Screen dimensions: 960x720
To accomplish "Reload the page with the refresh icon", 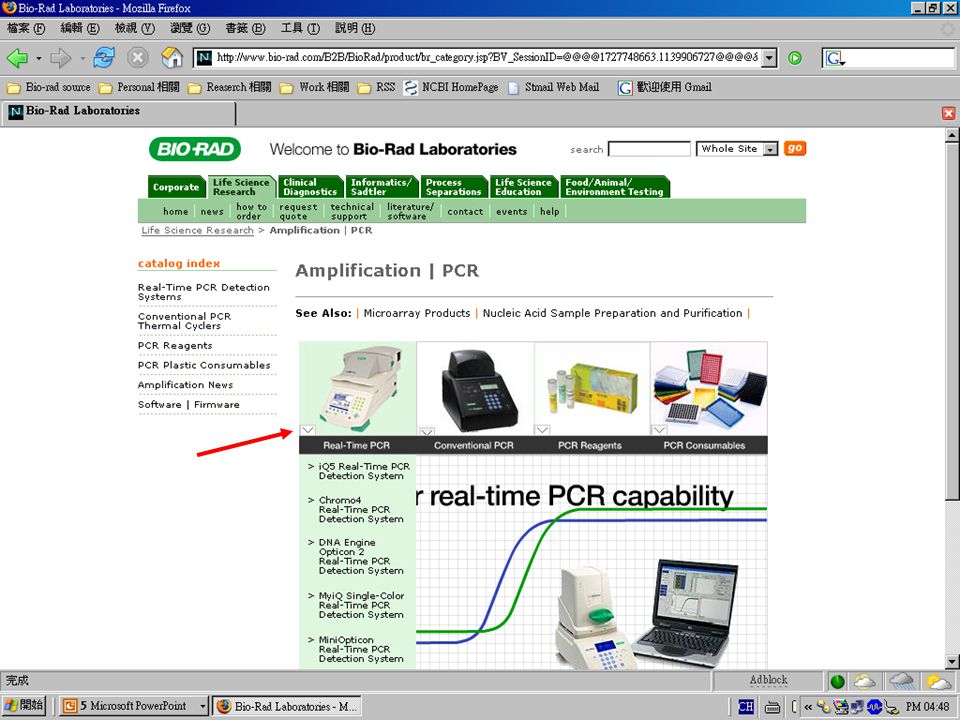I will click(104, 58).
